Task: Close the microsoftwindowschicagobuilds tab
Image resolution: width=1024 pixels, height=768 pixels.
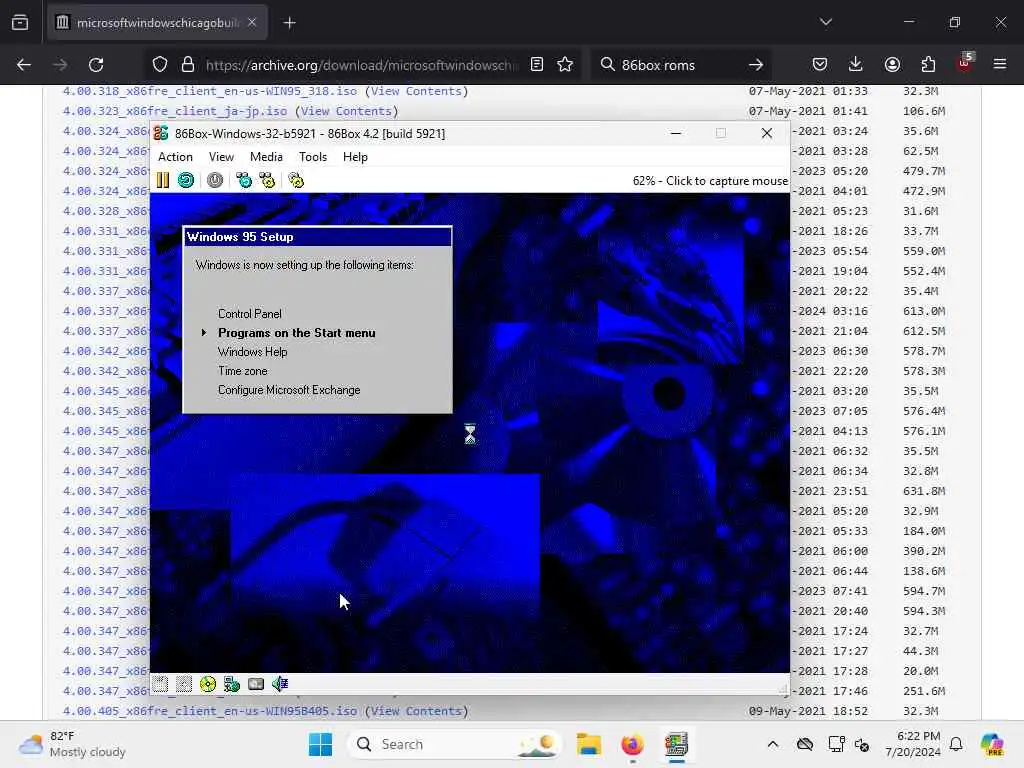Action: (x=252, y=22)
